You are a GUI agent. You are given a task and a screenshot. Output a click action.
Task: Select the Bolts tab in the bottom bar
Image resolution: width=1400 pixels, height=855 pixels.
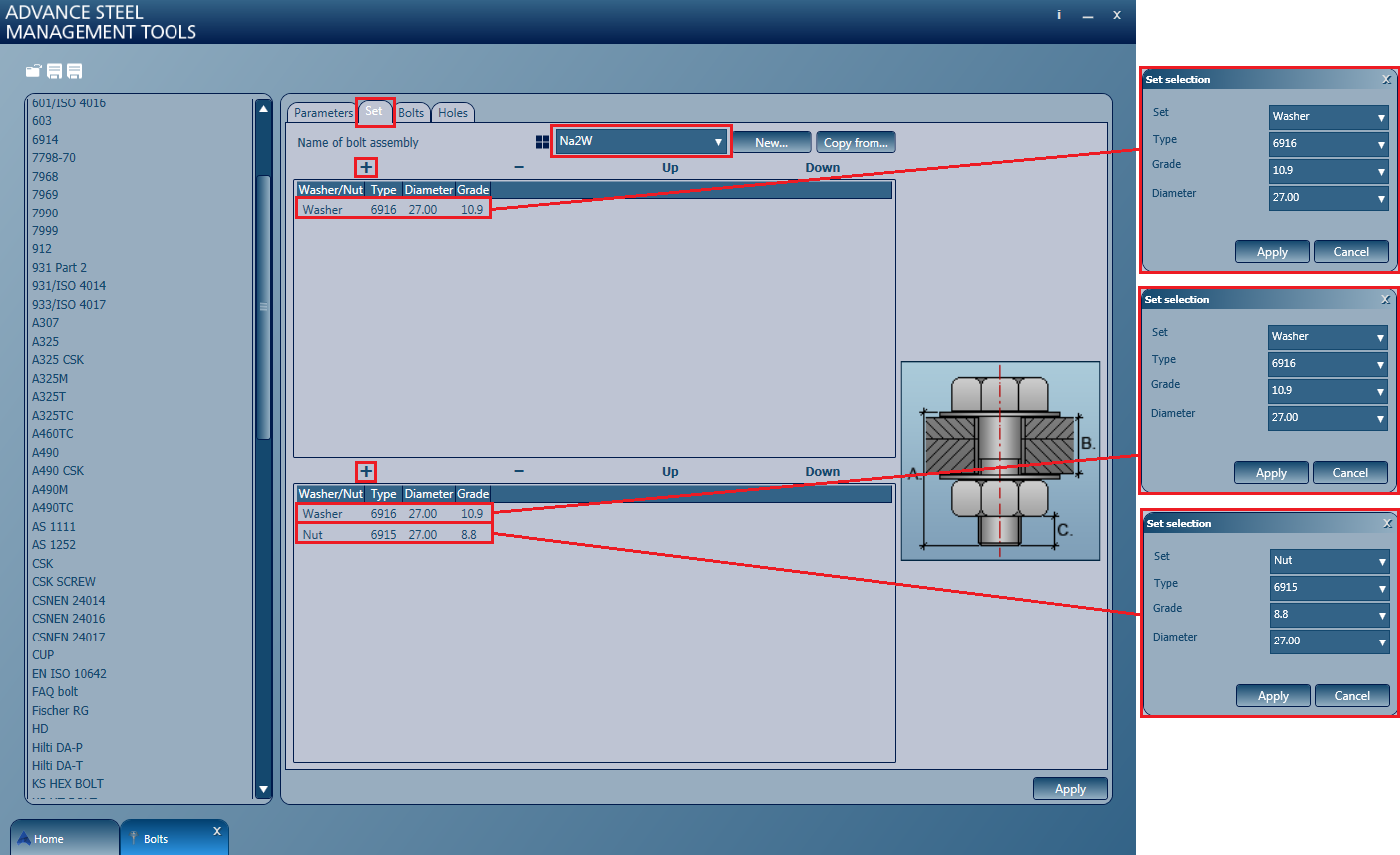click(175, 838)
